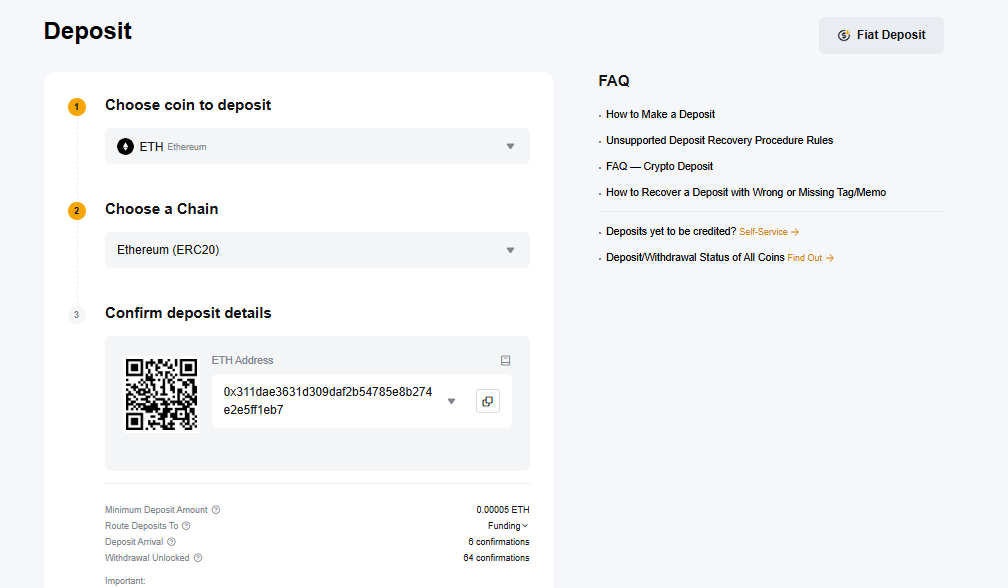Open the Self-Service link
This screenshot has width=1008, height=588.
pyautogui.click(x=768, y=232)
